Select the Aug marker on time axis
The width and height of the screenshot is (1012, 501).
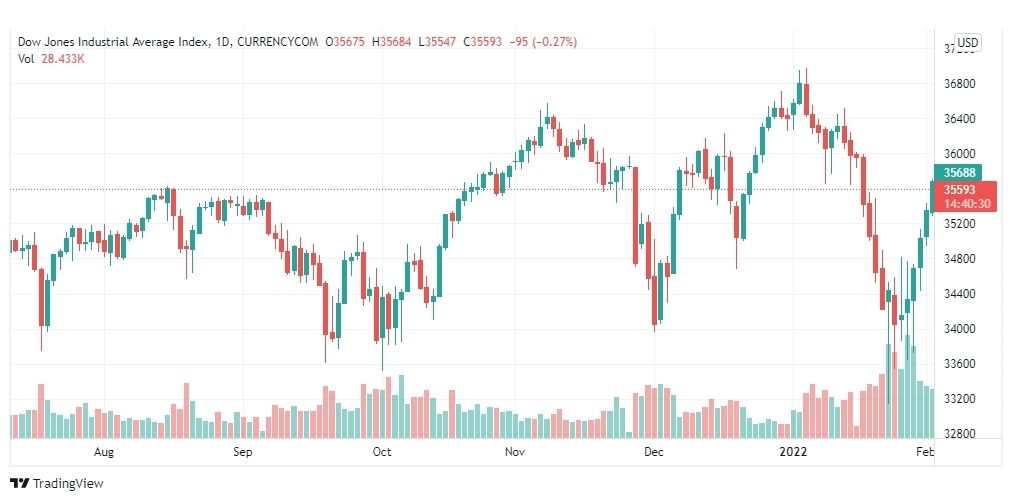tap(104, 452)
